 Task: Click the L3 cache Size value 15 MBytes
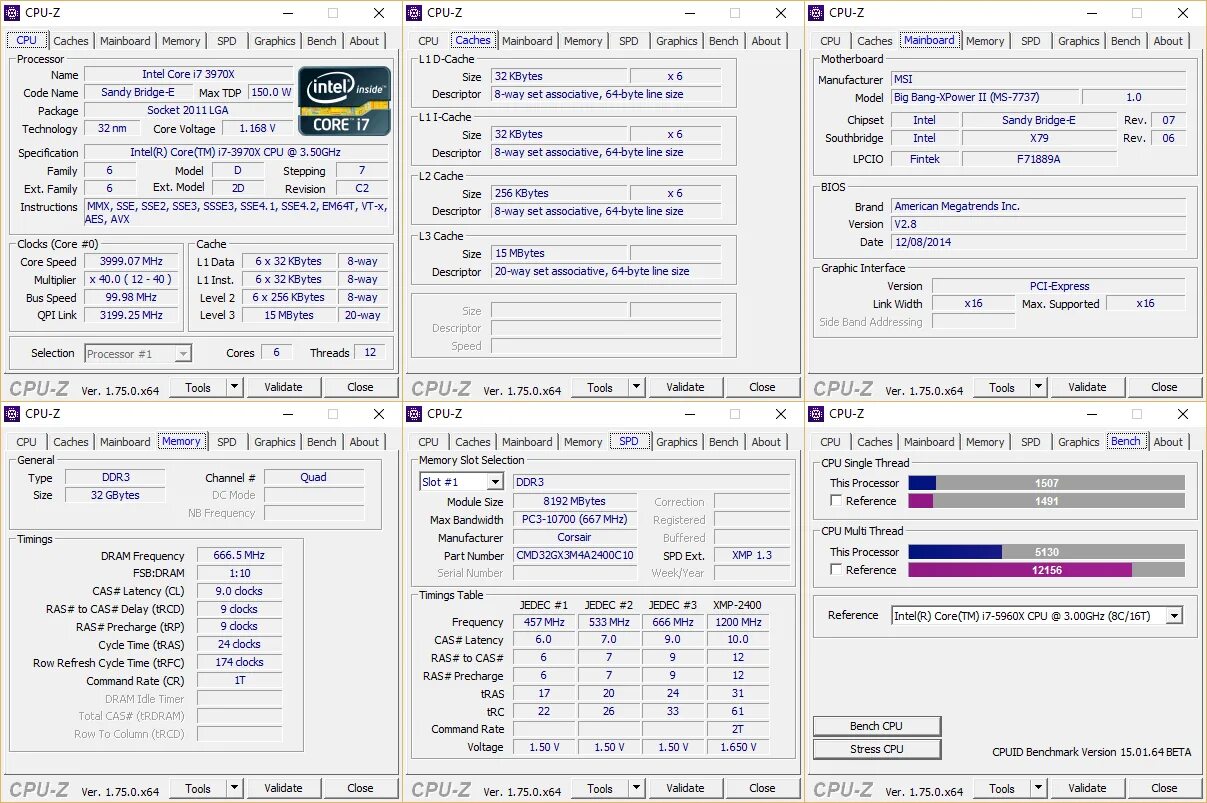[559, 253]
